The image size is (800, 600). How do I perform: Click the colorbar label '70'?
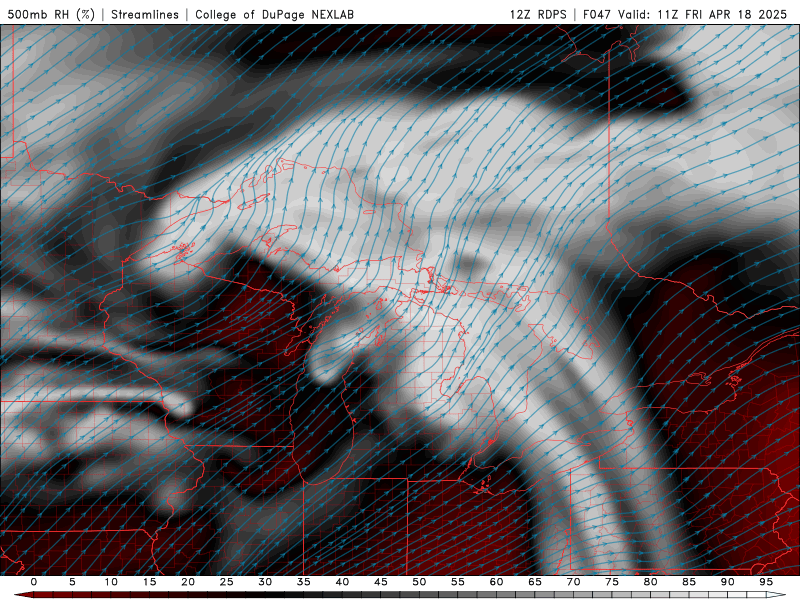tap(573, 582)
